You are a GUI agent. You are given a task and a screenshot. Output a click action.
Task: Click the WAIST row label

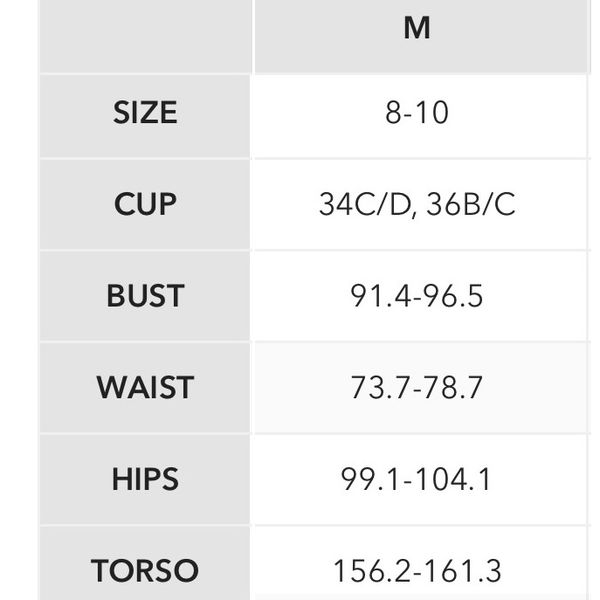pos(145,388)
